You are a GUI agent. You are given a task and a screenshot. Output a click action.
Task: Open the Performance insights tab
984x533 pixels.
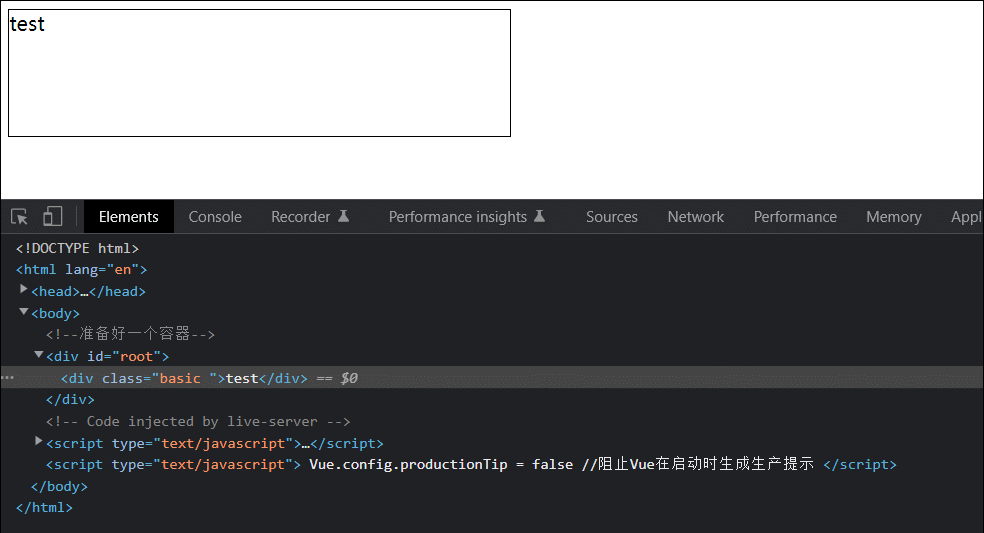(466, 217)
